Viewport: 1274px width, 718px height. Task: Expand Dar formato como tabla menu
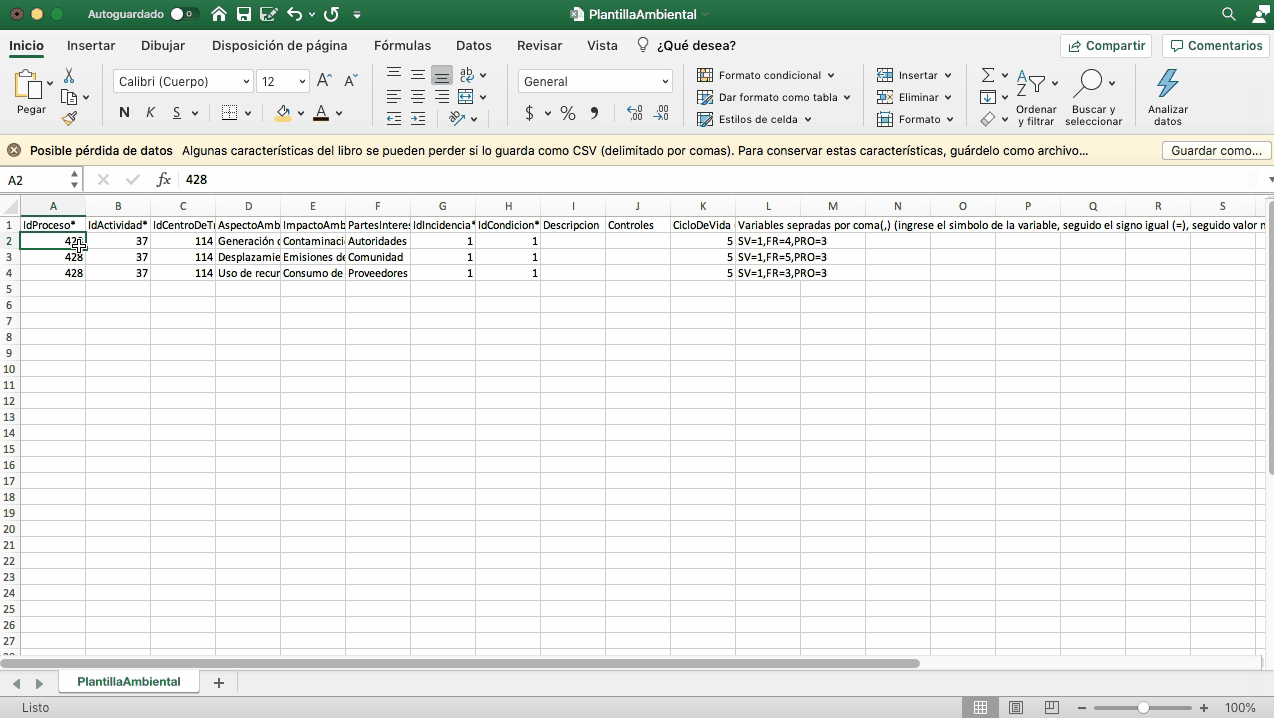773,97
